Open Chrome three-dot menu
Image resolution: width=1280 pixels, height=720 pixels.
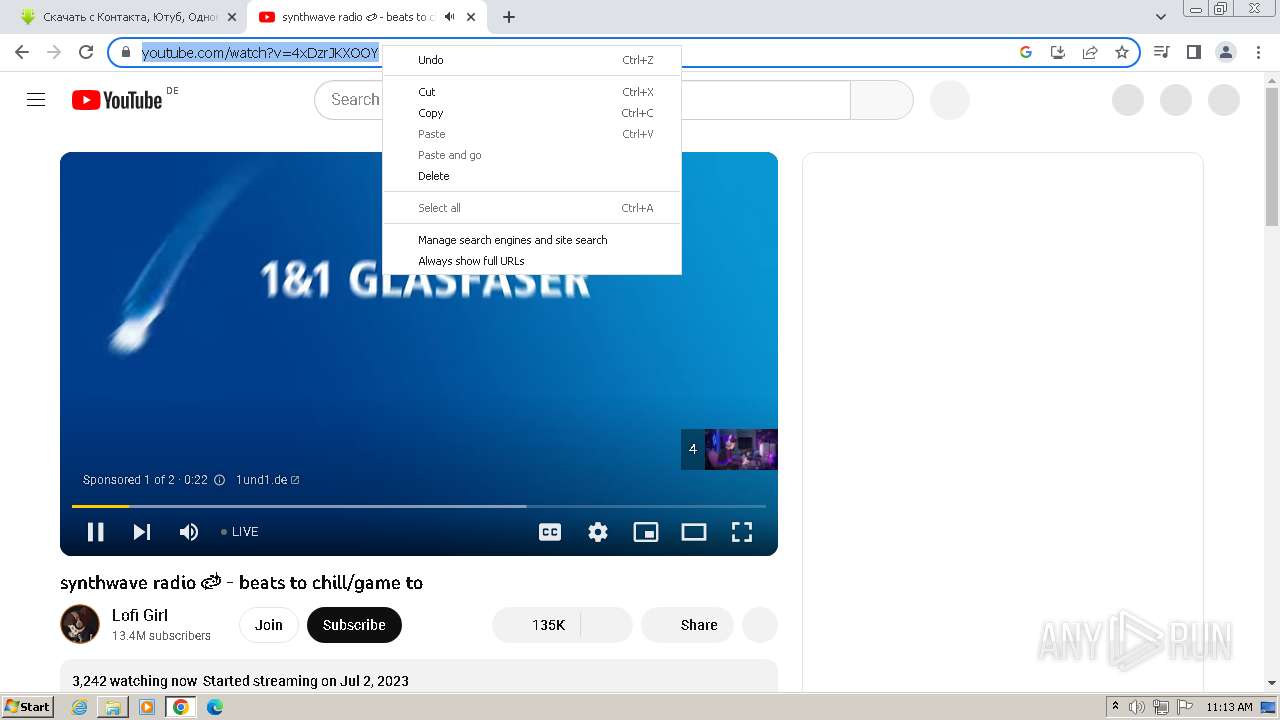[1259, 52]
